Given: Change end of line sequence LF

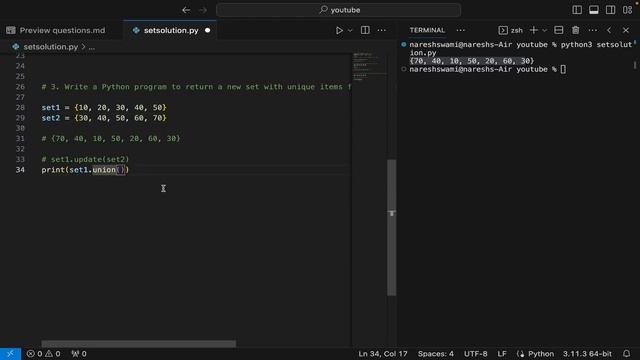Looking at the screenshot, I should [502, 354].
